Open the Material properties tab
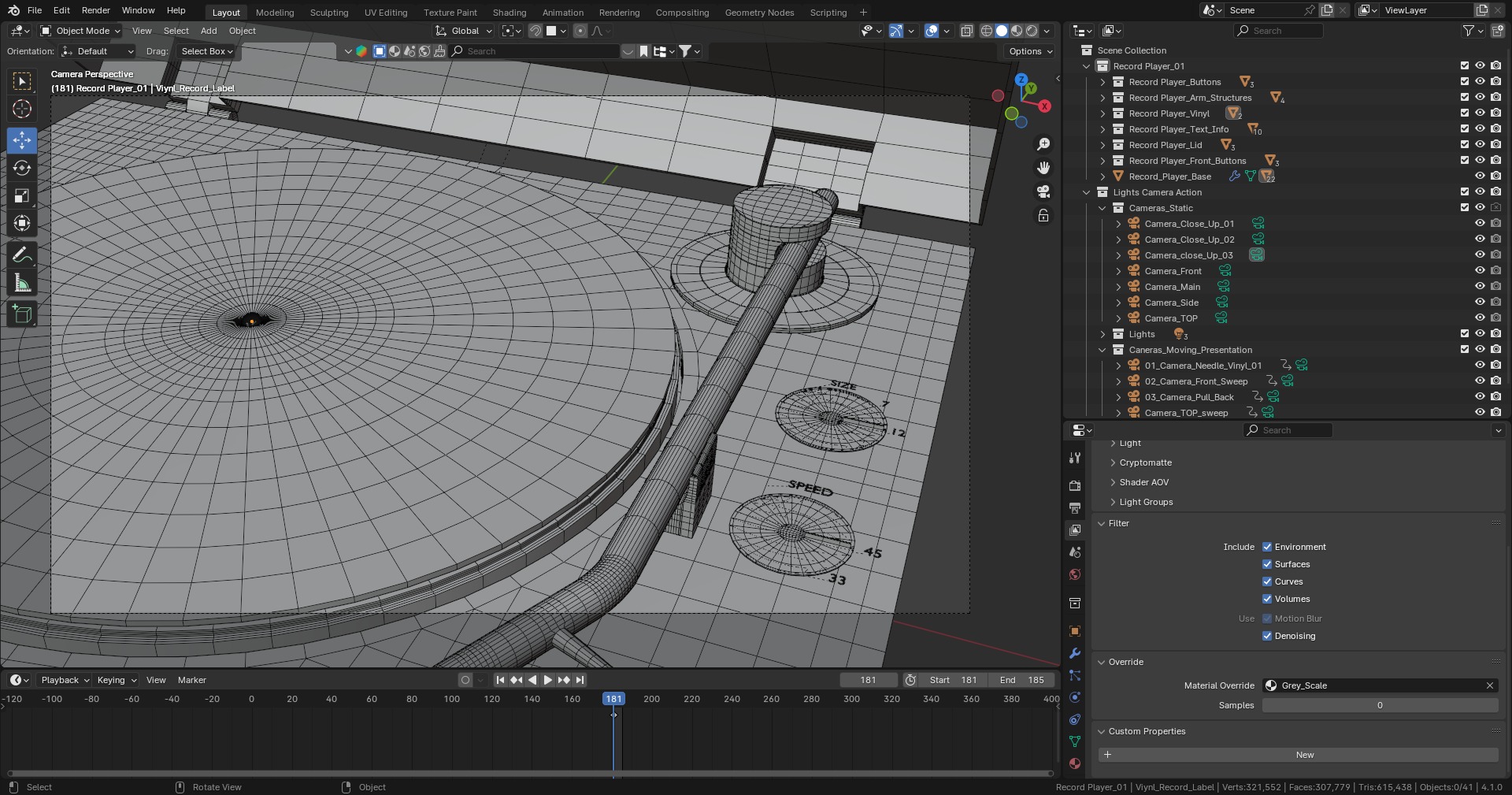 tap(1075, 763)
